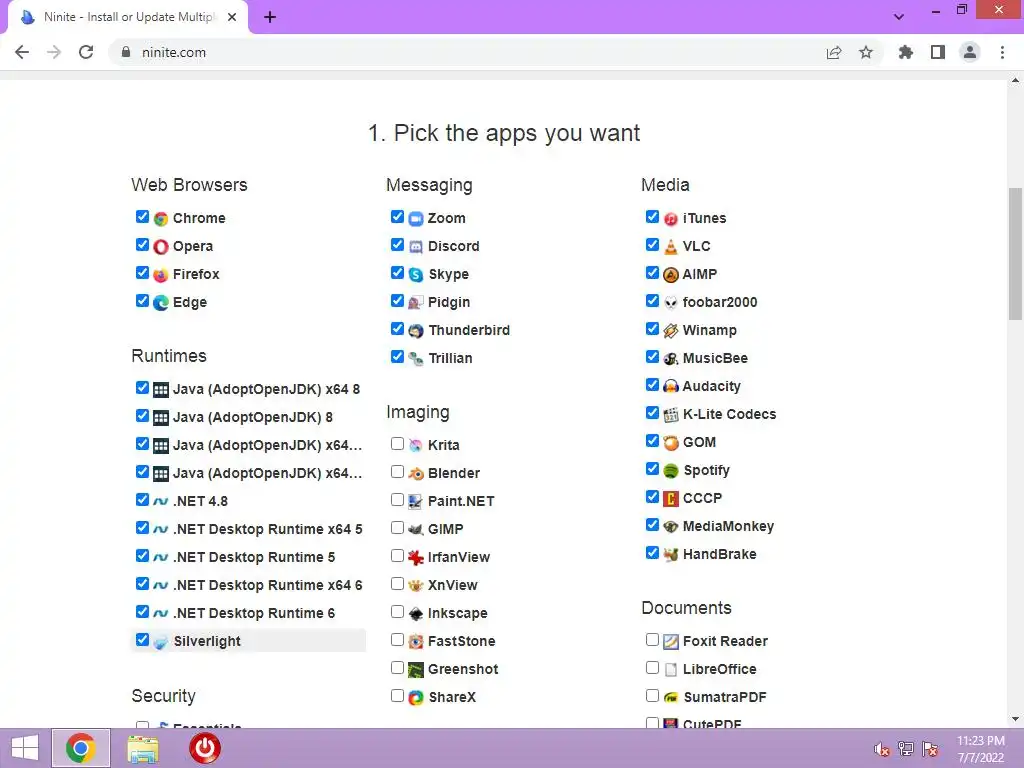
Task: Click the Inkscape app icon
Action: click(x=416, y=613)
